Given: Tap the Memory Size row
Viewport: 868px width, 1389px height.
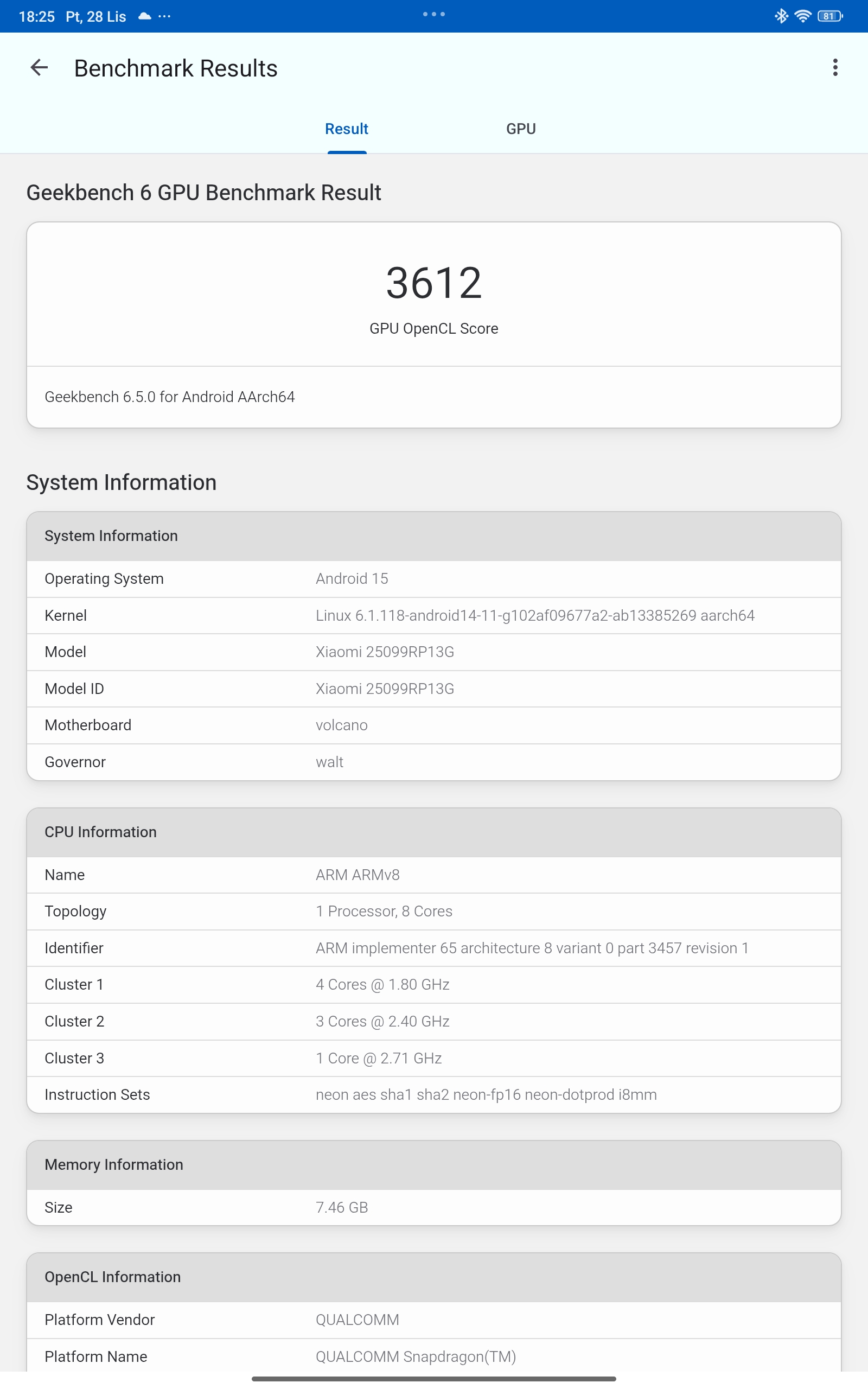Looking at the screenshot, I should click(x=433, y=1207).
